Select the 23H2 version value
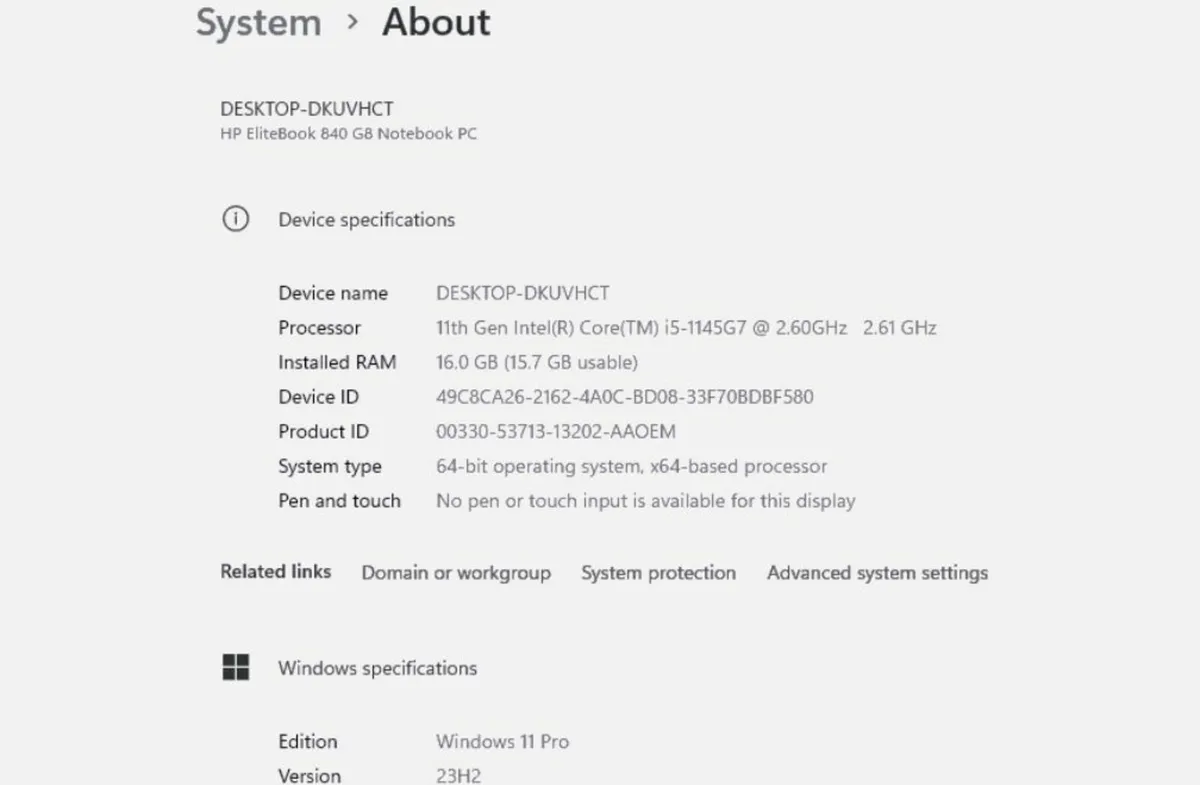This screenshot has width=1200, height=785. point(458,776)
